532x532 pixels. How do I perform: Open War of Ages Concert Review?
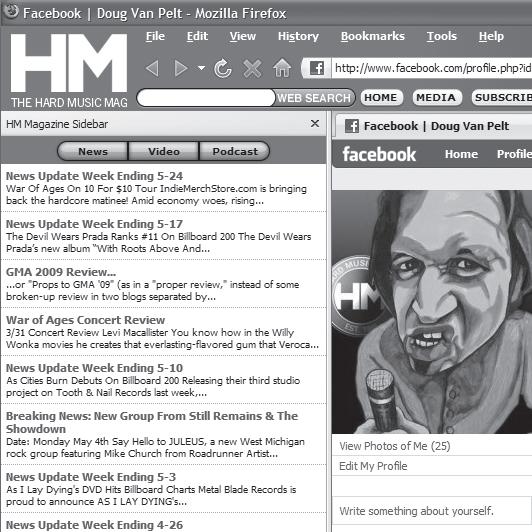(86, 320)
